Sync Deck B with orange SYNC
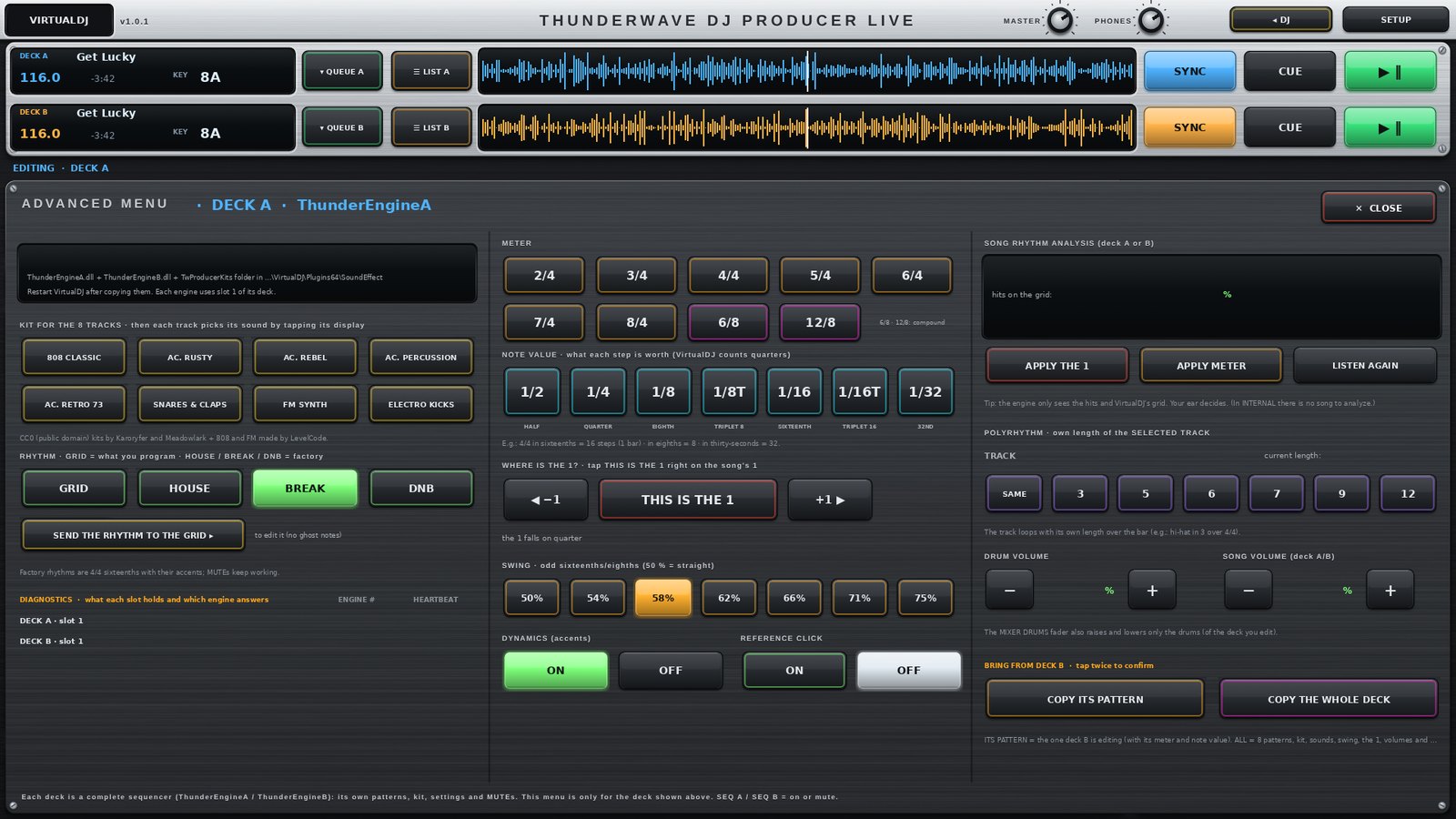The width and height of the screenshot is (1456, 819). (x=1189, y=127)
